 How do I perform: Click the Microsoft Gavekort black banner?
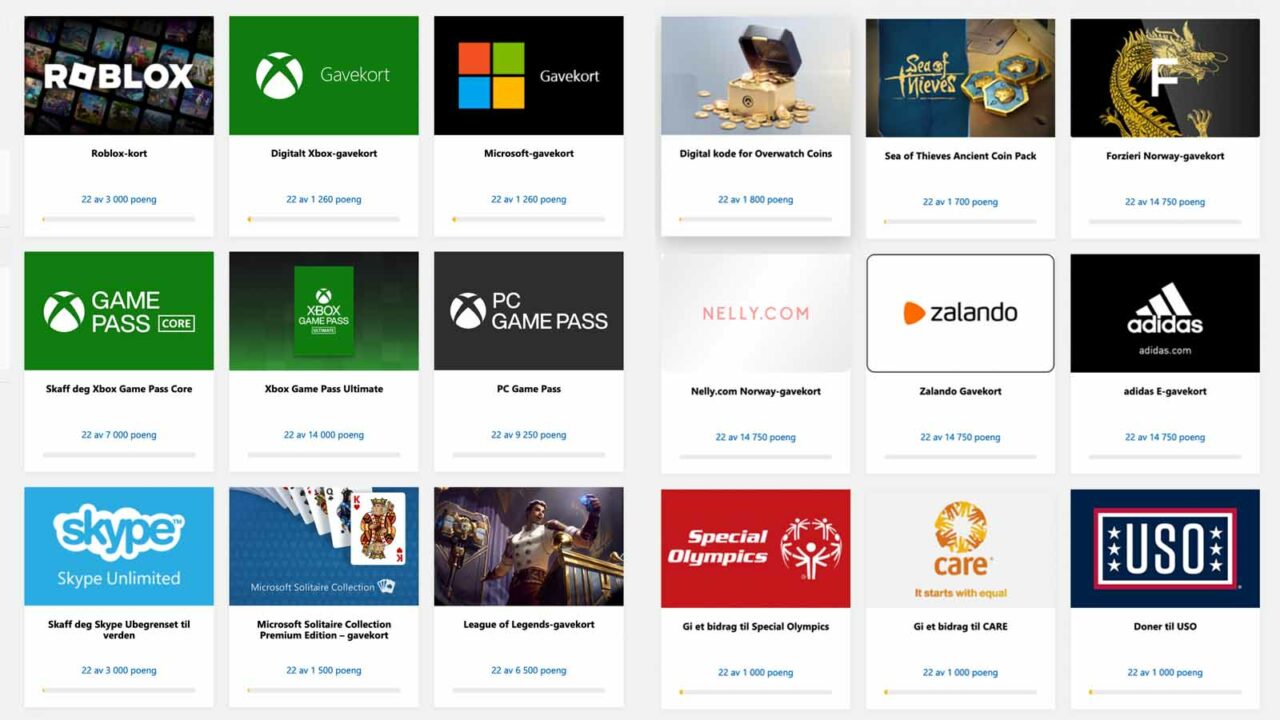pos(529,75)
